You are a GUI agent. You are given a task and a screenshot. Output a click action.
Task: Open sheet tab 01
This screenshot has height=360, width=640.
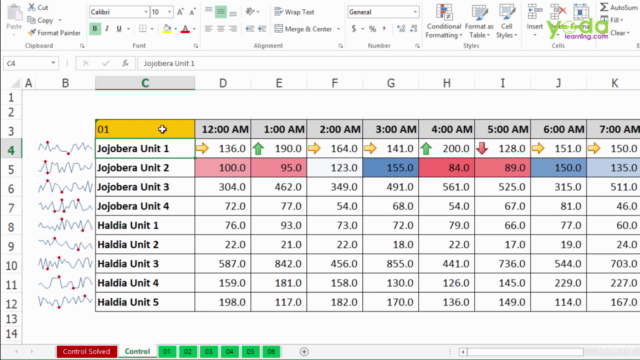point(167,351)
